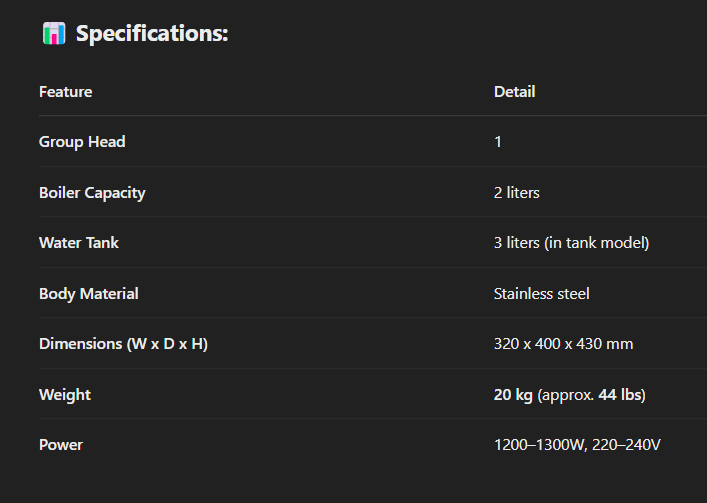Click the Specifications heading
The width and height of the screenshot is (707, 503).
152,33
